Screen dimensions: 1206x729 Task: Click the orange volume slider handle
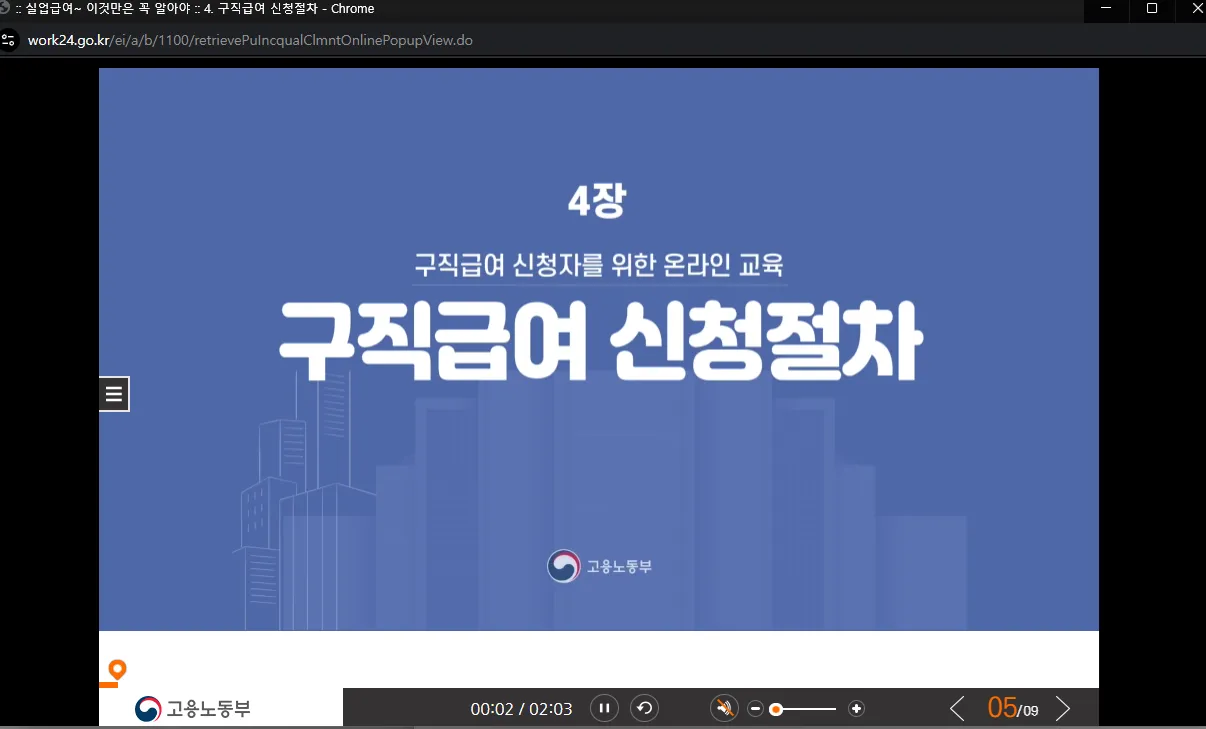tap(776, 709)
